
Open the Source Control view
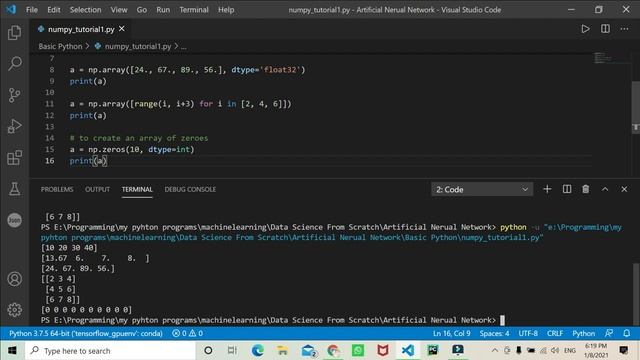(x=15, y=95)
